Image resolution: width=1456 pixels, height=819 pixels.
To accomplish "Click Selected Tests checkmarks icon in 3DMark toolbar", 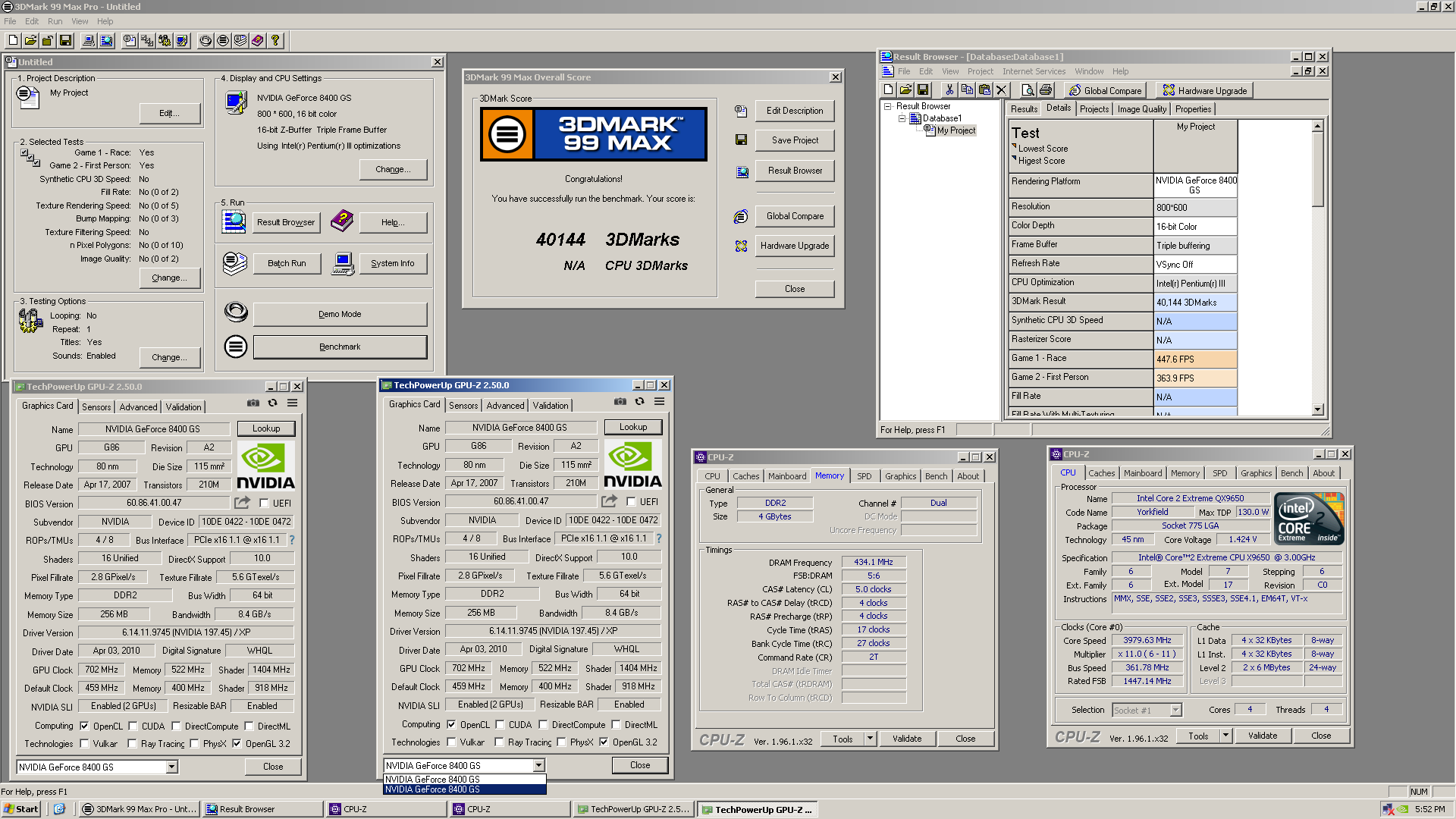I will tap(147, 40).
